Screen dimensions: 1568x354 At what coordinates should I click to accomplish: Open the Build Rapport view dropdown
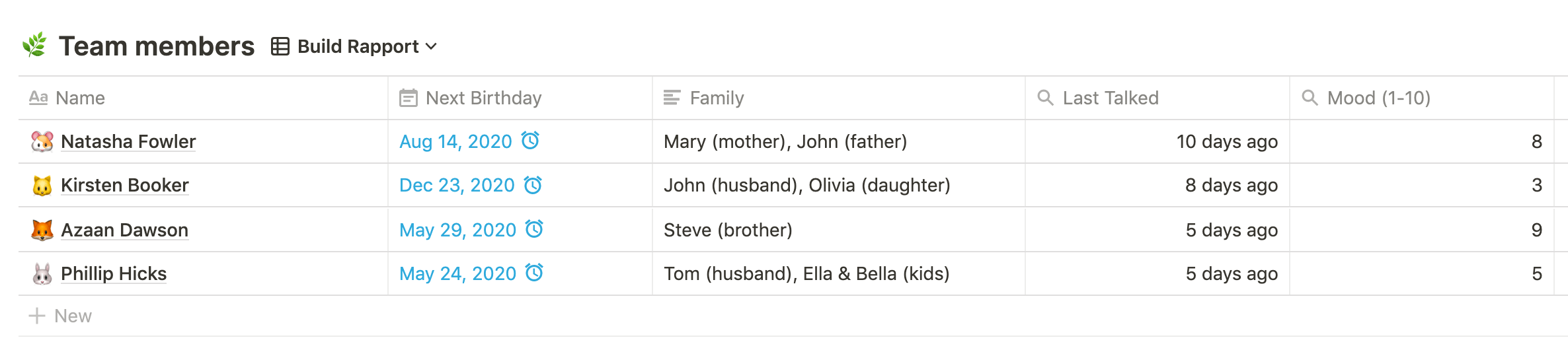354,46
